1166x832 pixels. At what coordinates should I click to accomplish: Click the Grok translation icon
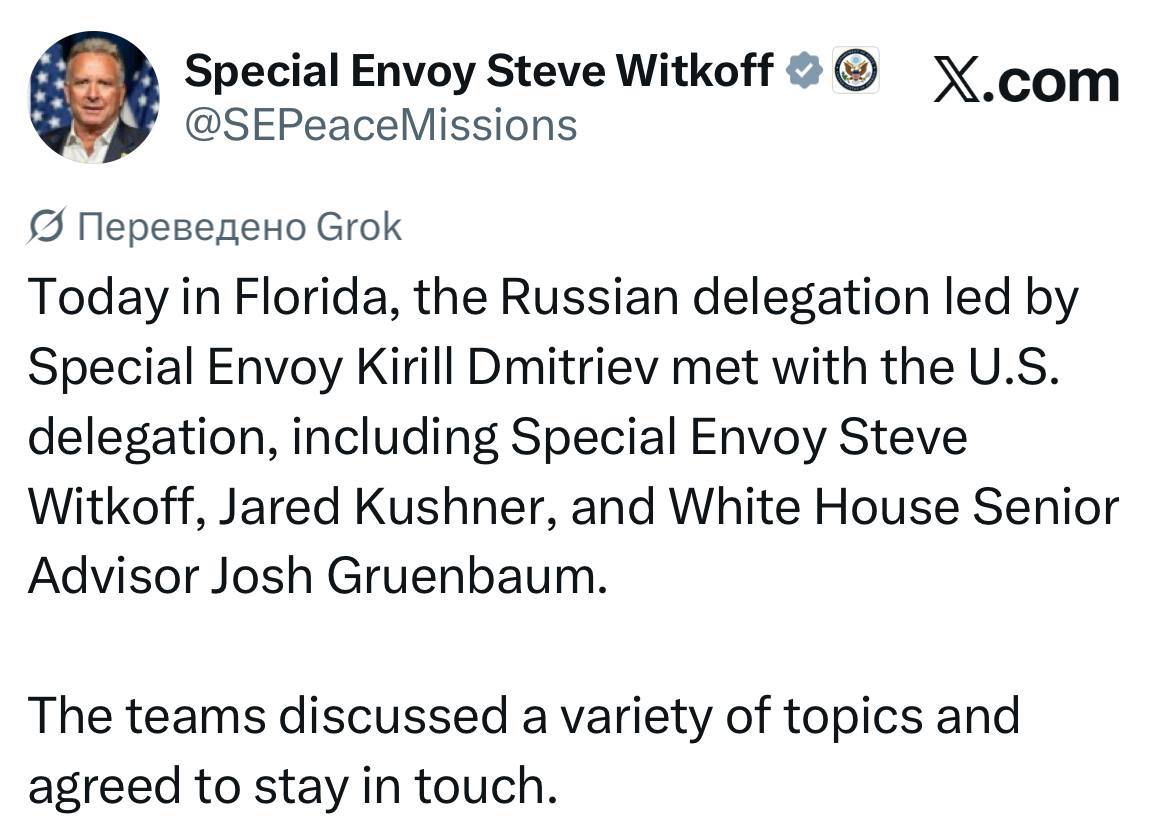pyautogui.click(x=47, y=228)
